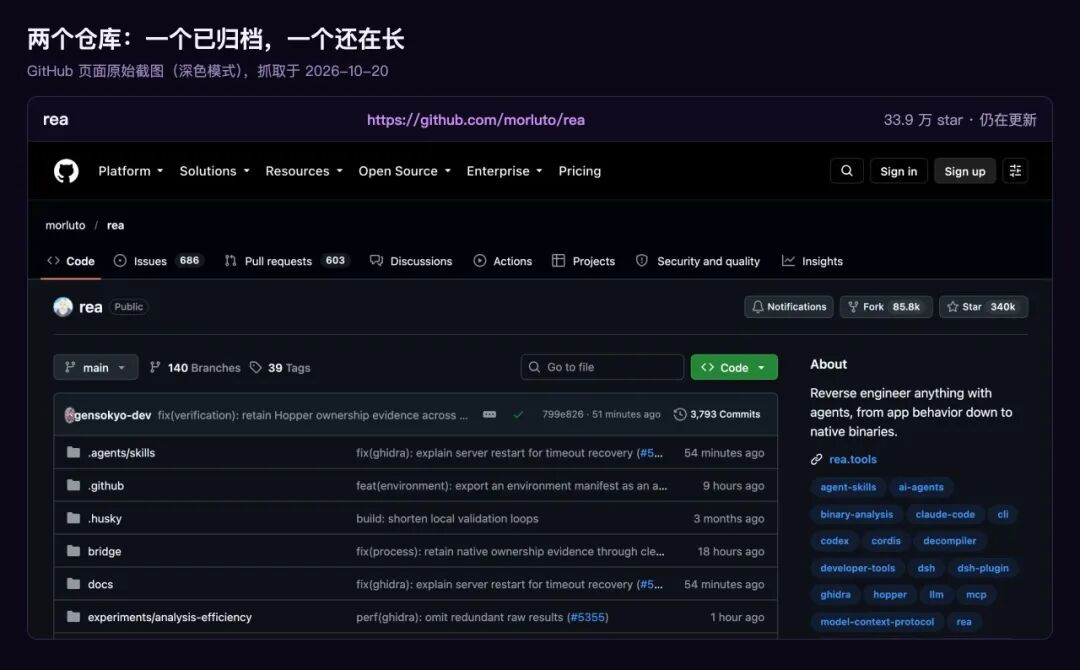Select the claude-code topic tag
Viewport: 1080px width, 670px height.
click(945, 514)
